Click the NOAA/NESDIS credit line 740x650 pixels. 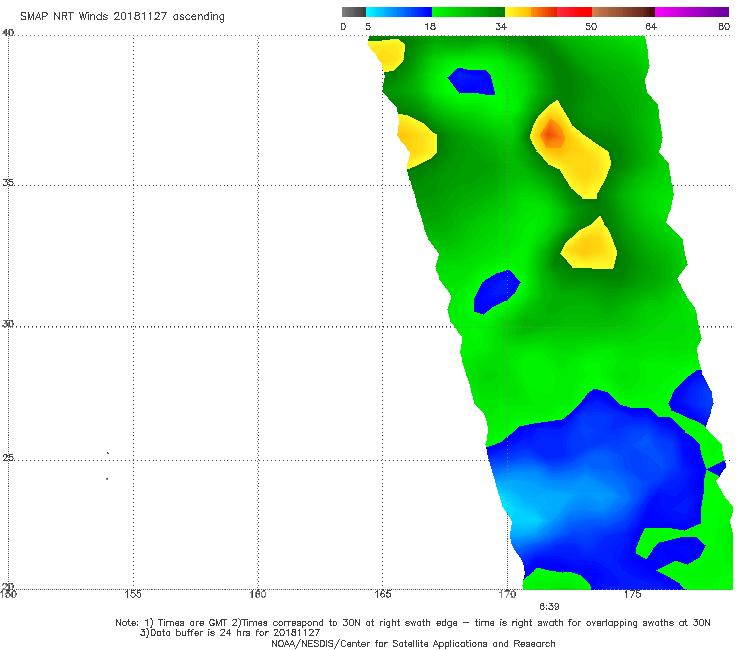point(413,644)
